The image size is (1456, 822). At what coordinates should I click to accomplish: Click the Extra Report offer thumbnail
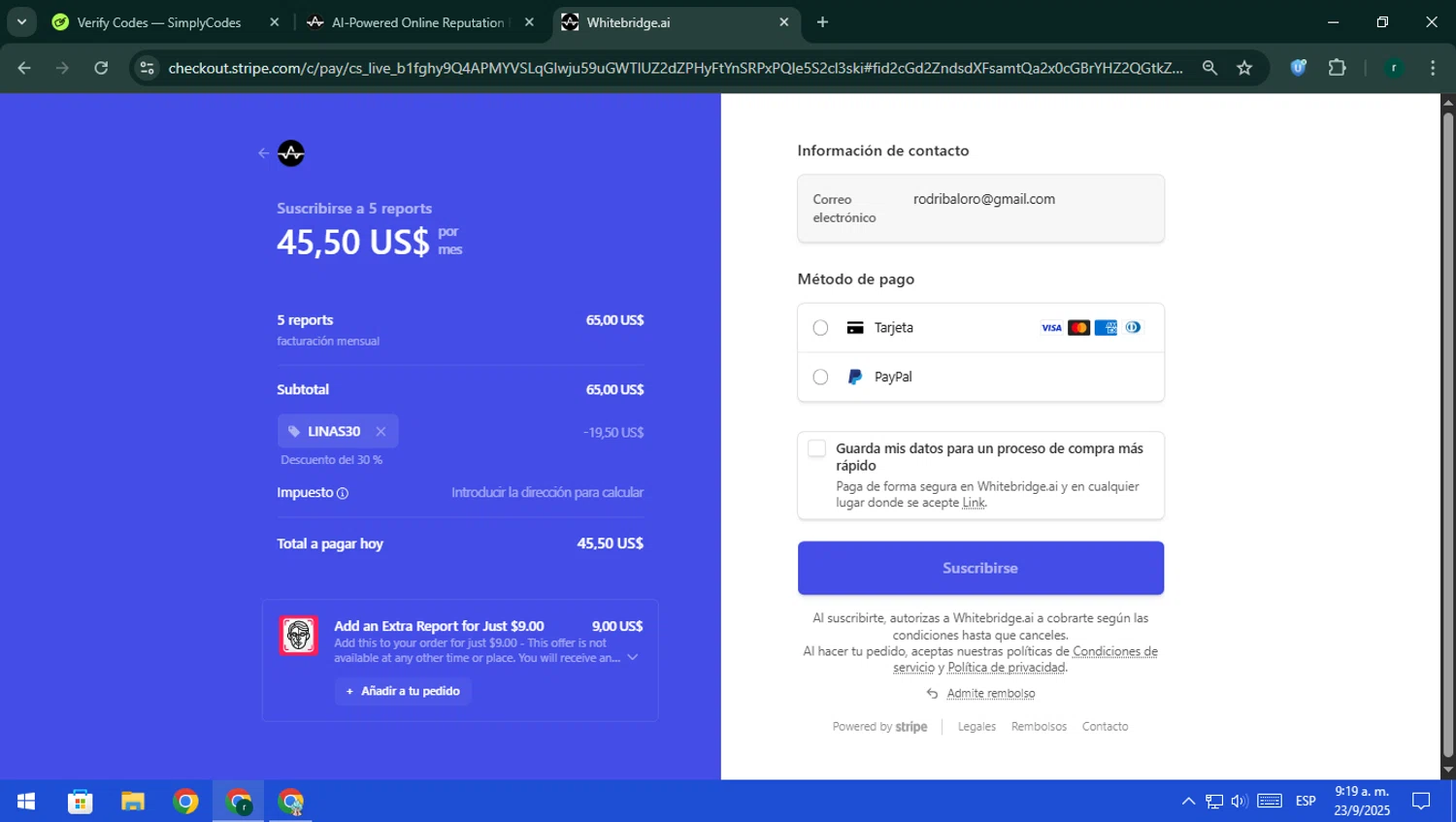[x=298, y=636]
